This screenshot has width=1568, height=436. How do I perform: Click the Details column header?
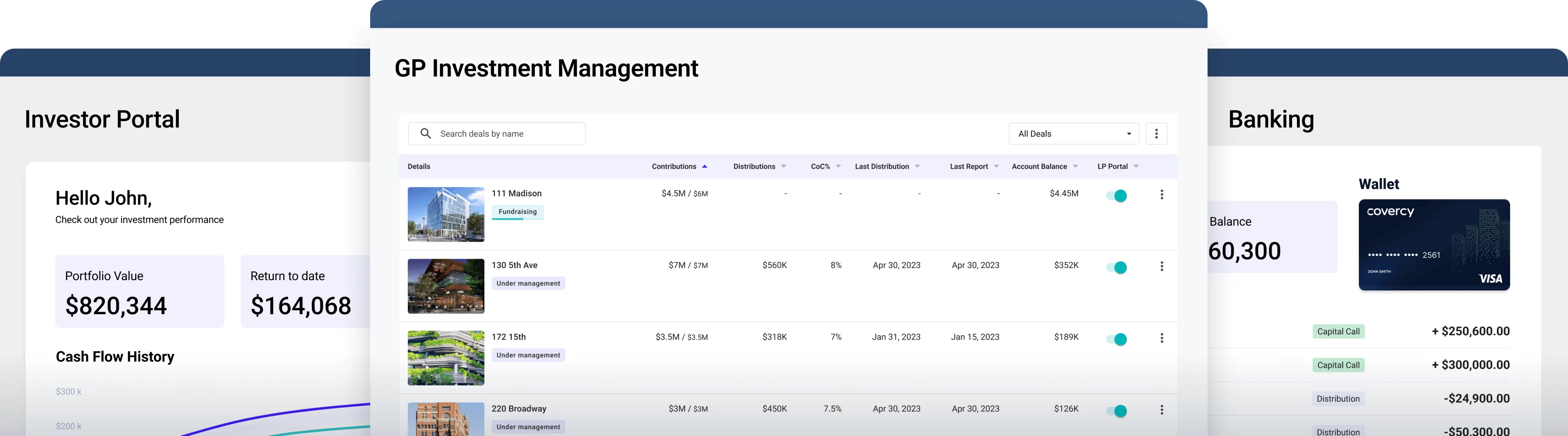[419, 166]
